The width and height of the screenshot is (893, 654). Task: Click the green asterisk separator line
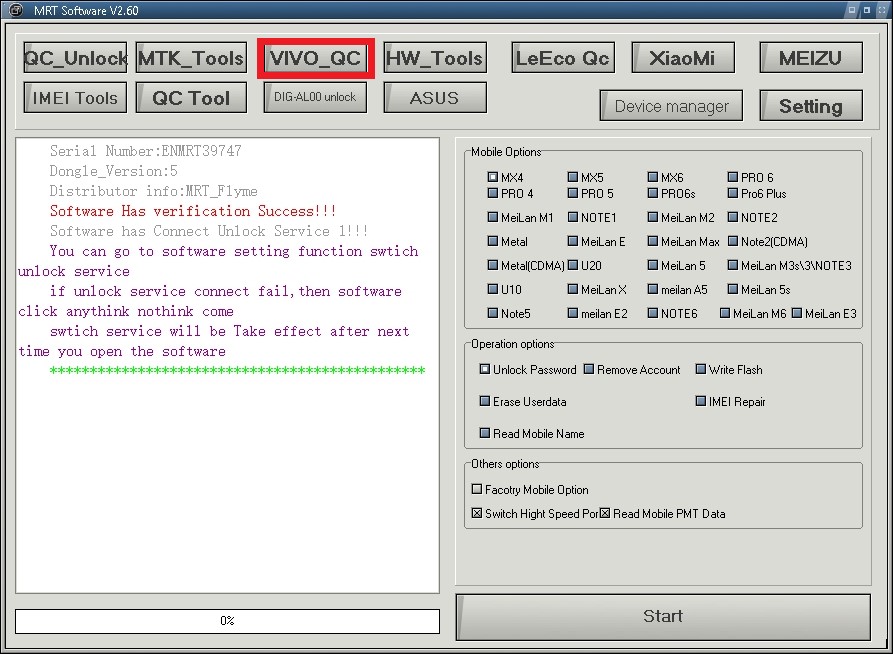(x=237, y=370)
